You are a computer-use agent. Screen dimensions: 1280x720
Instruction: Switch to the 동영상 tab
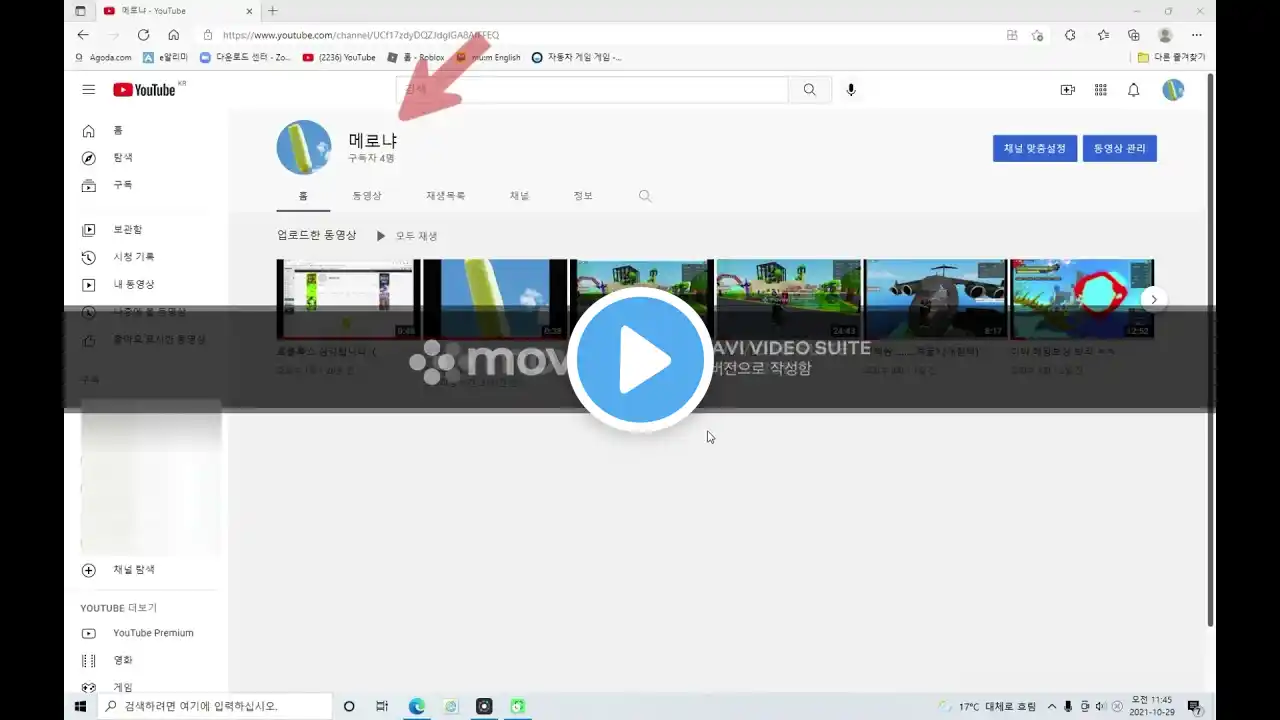click(367, 196)
